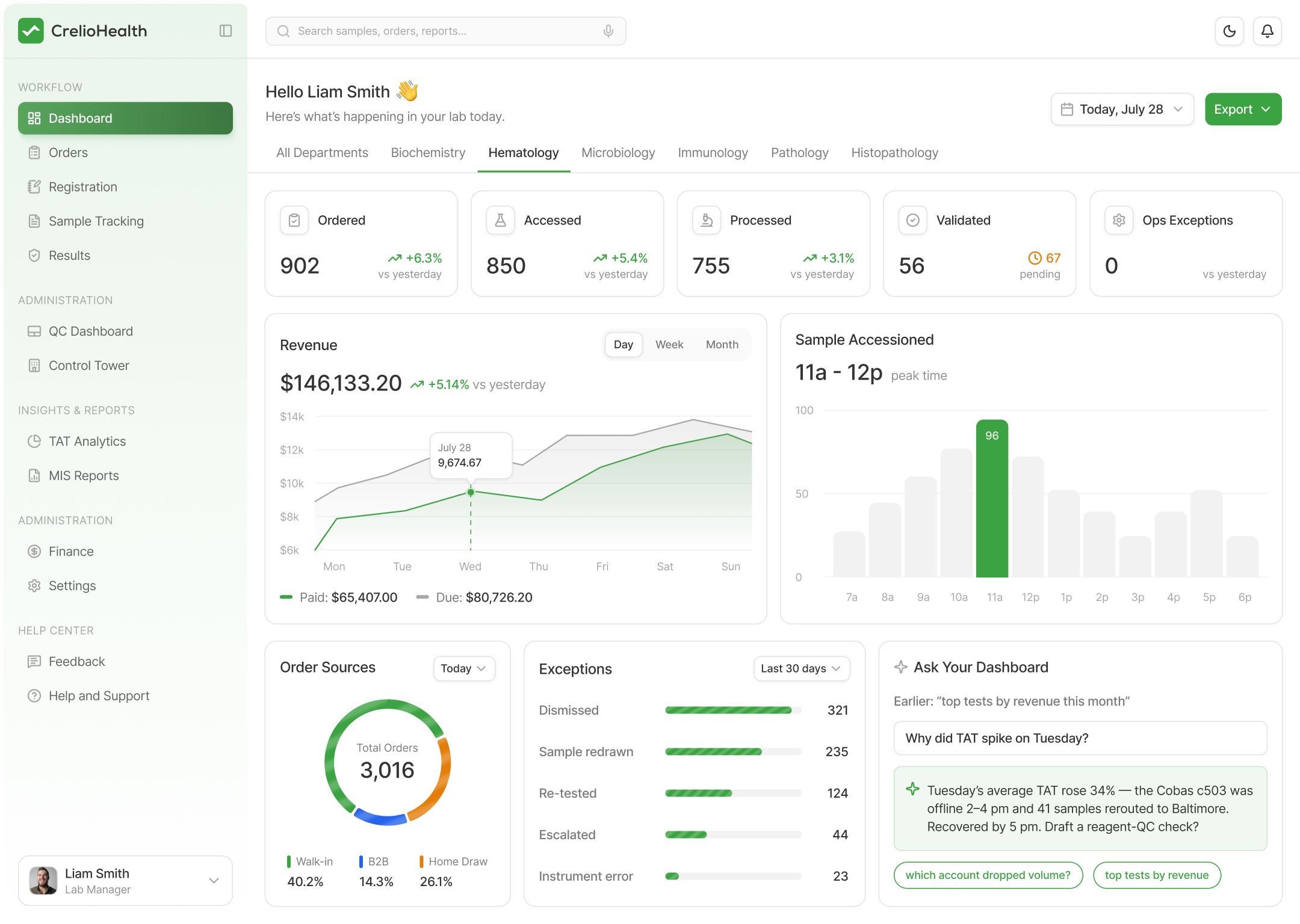Toggle dark mode with the moon icon

click(x=1230, y=31)
